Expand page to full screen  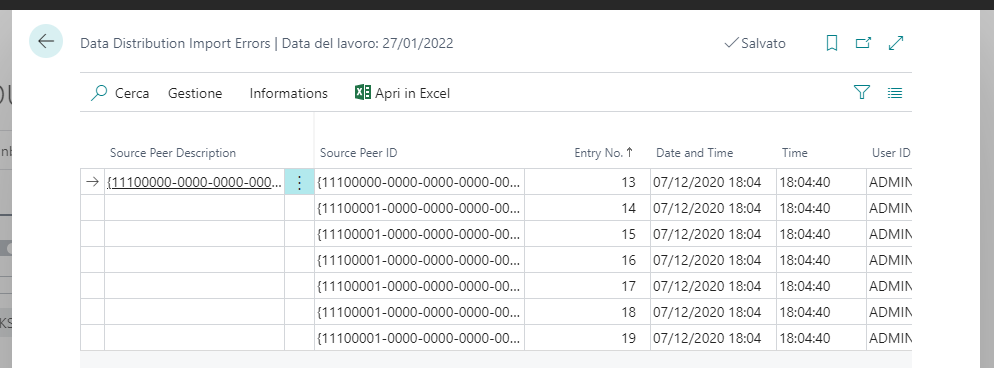896,43
